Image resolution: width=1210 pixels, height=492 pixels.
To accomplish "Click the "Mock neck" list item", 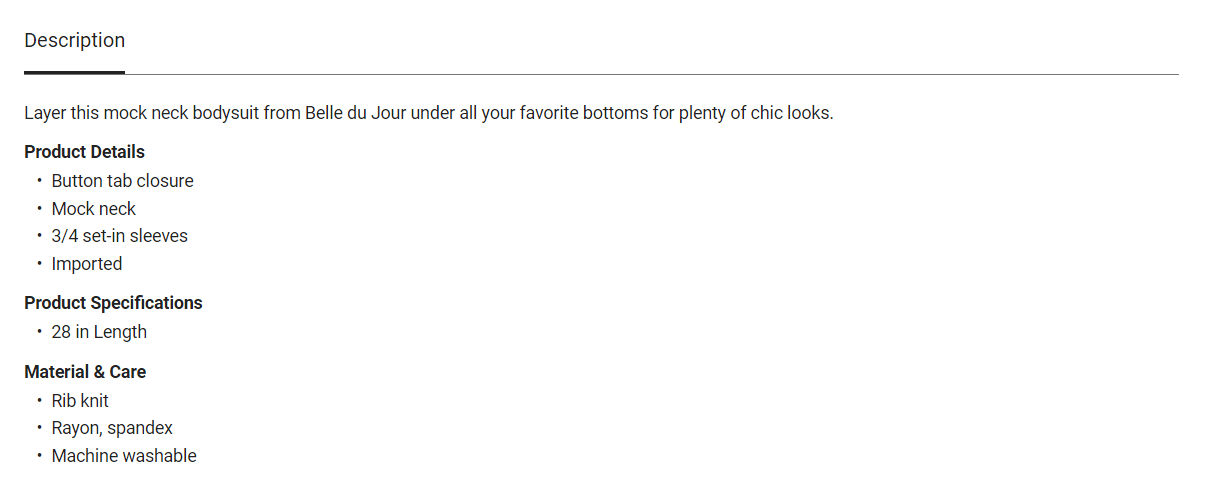I will [x=94, y=209].
